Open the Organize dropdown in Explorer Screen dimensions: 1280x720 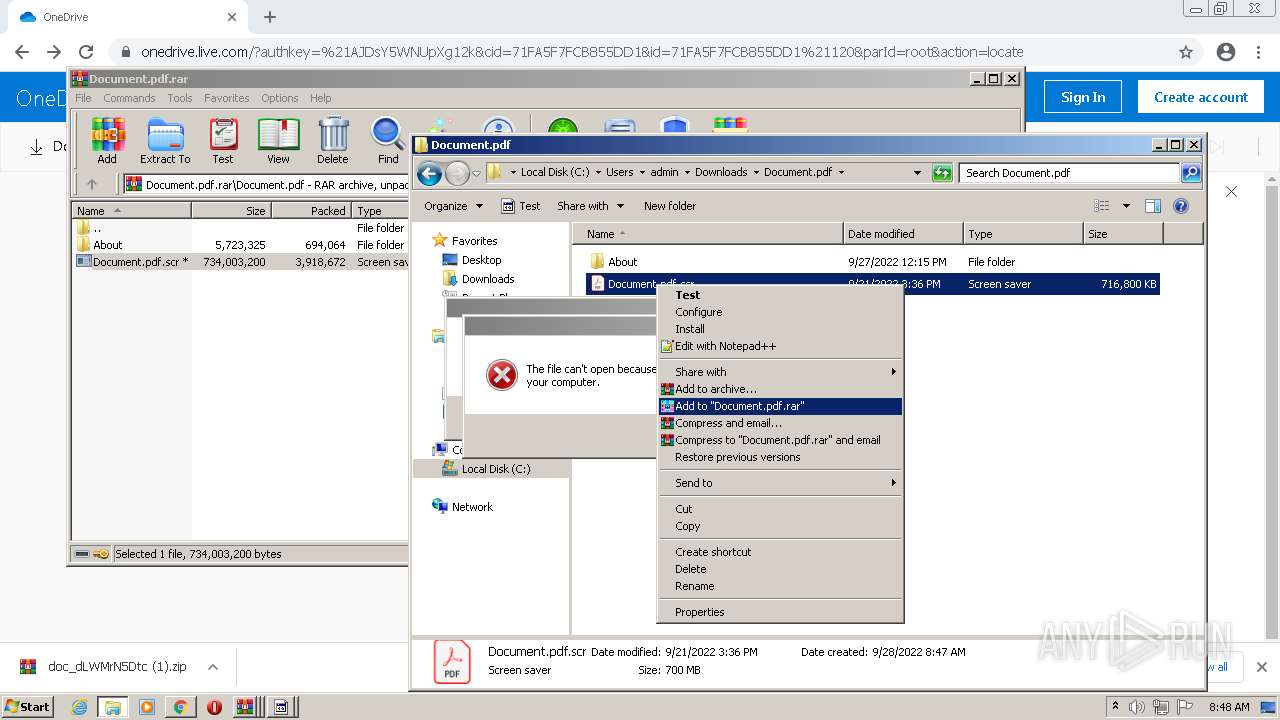pyautogui.click(x=453, y=206)
